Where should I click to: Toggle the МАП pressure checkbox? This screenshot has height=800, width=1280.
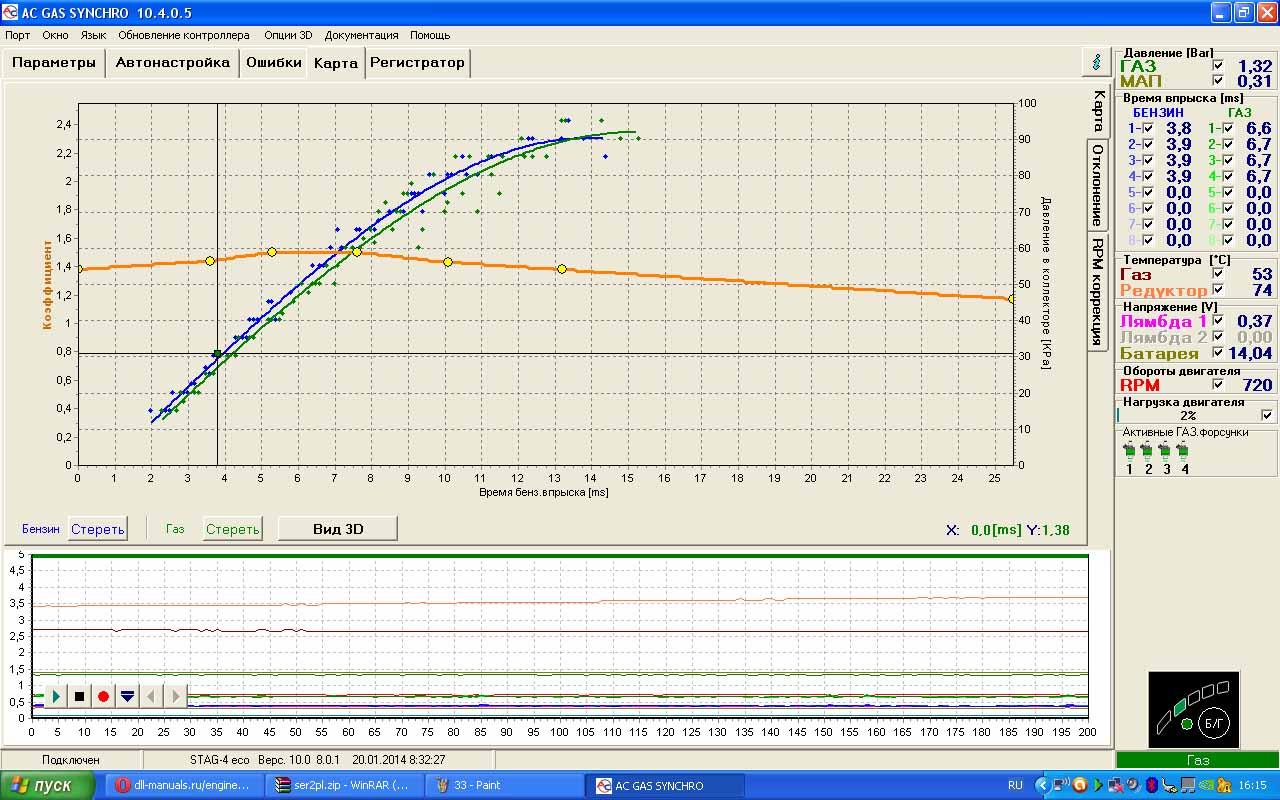(x=1218, y=81)
